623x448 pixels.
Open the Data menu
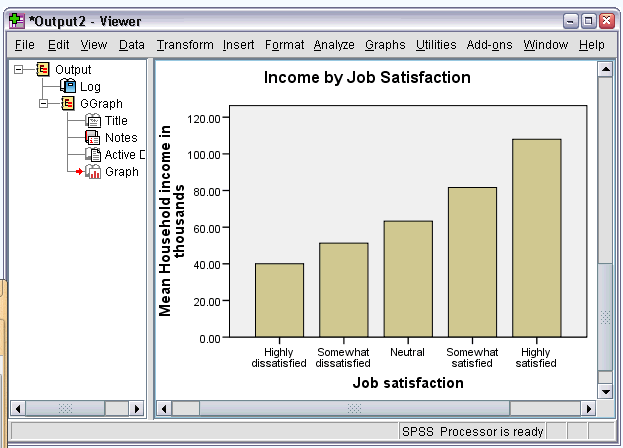(x=132, y=45)
